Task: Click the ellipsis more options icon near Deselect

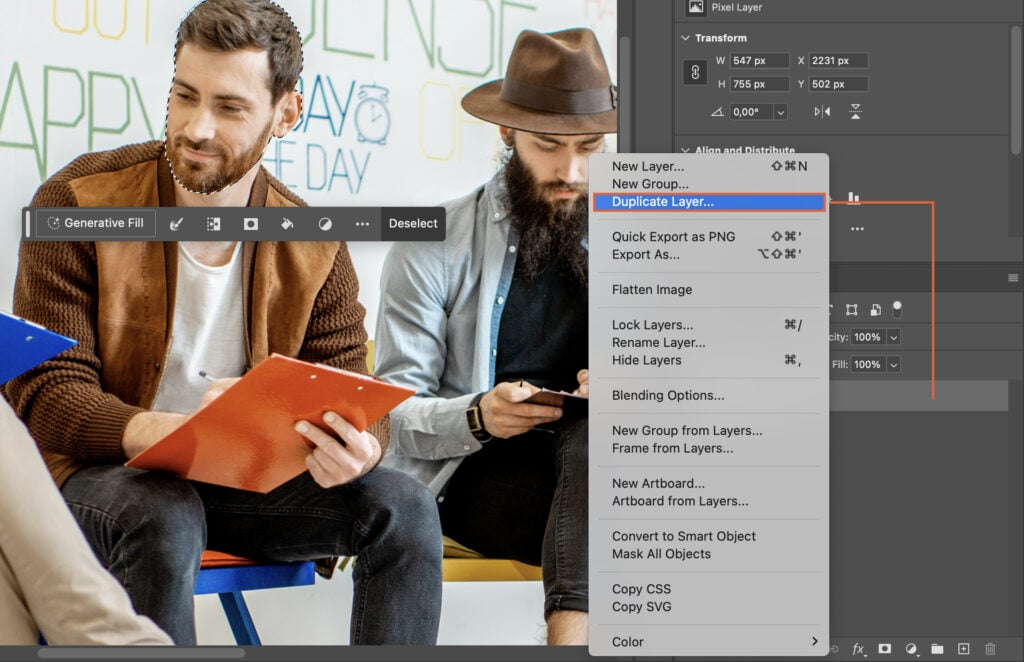Action: pyautogui.click(x=363, y=223)
